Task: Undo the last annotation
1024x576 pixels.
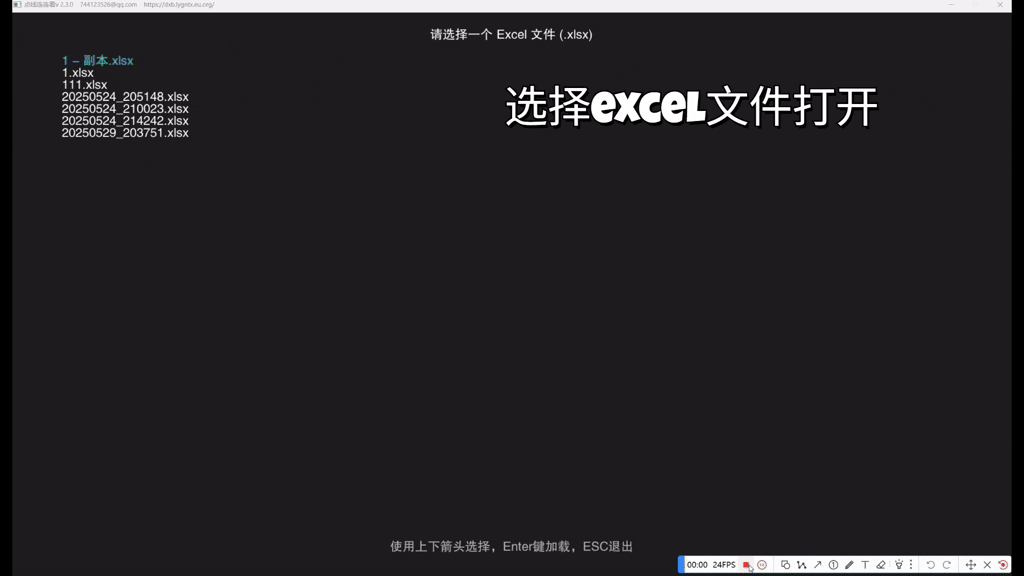Action: pos(932,564)
